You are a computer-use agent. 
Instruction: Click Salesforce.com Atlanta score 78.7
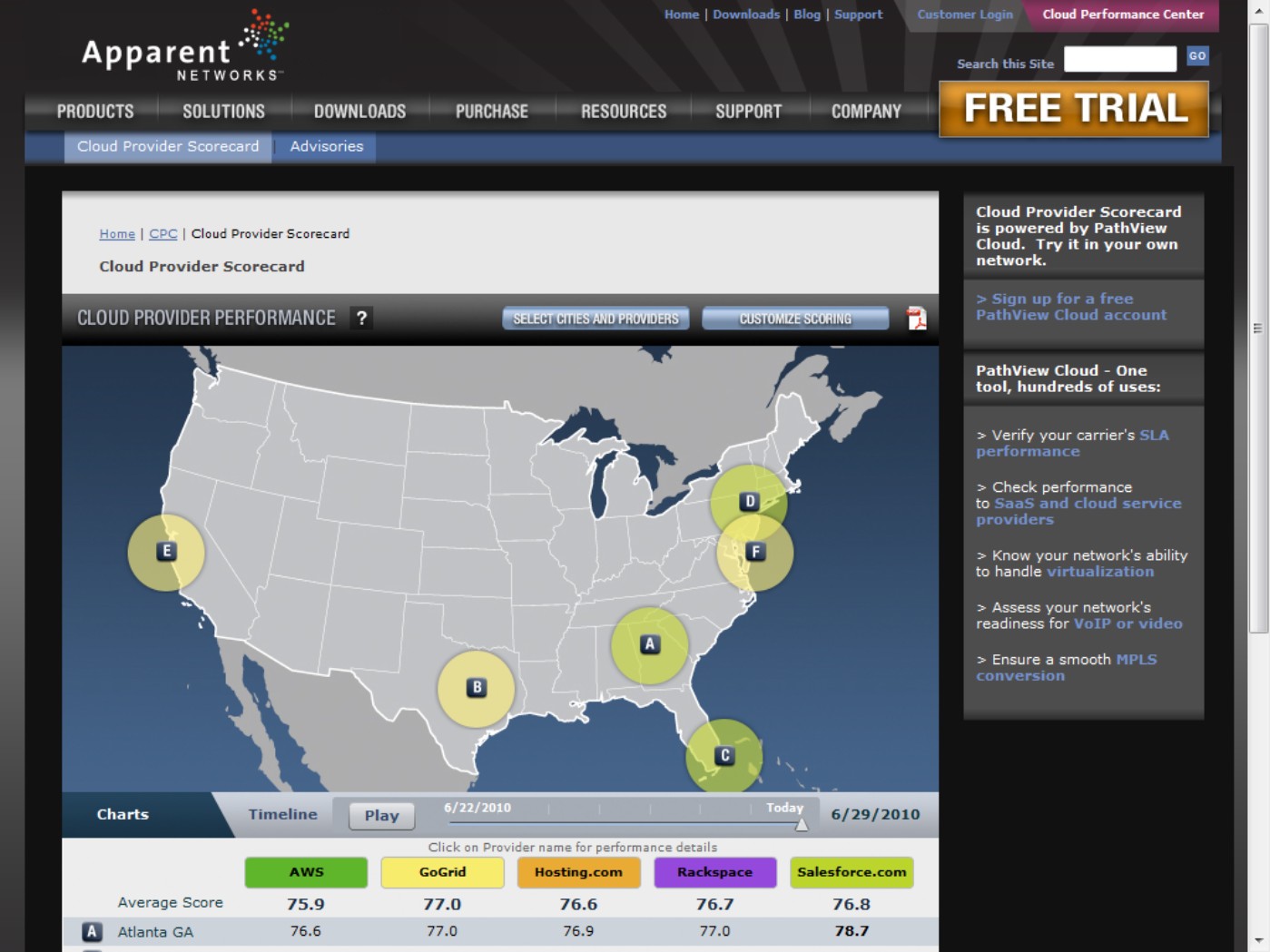852,931
